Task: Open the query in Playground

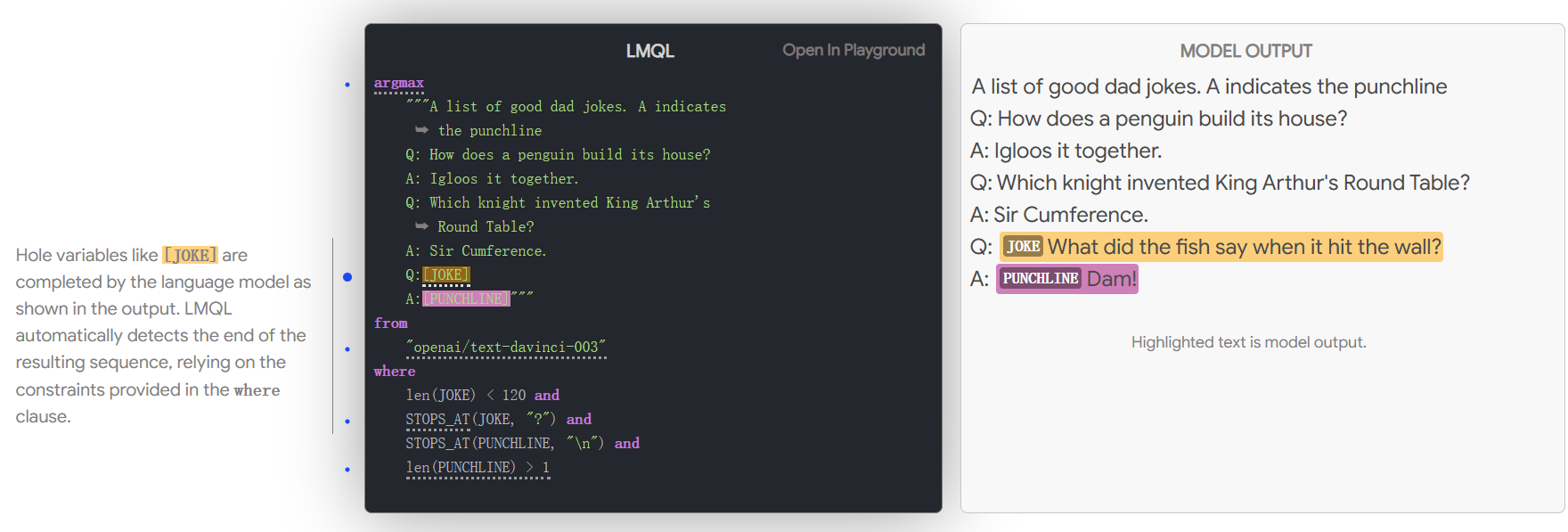Action: pyautogui.click(x=853, y=51)
